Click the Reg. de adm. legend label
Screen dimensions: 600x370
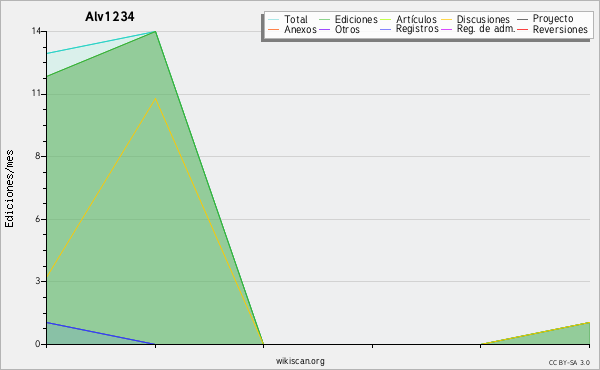tap(486, 29)
